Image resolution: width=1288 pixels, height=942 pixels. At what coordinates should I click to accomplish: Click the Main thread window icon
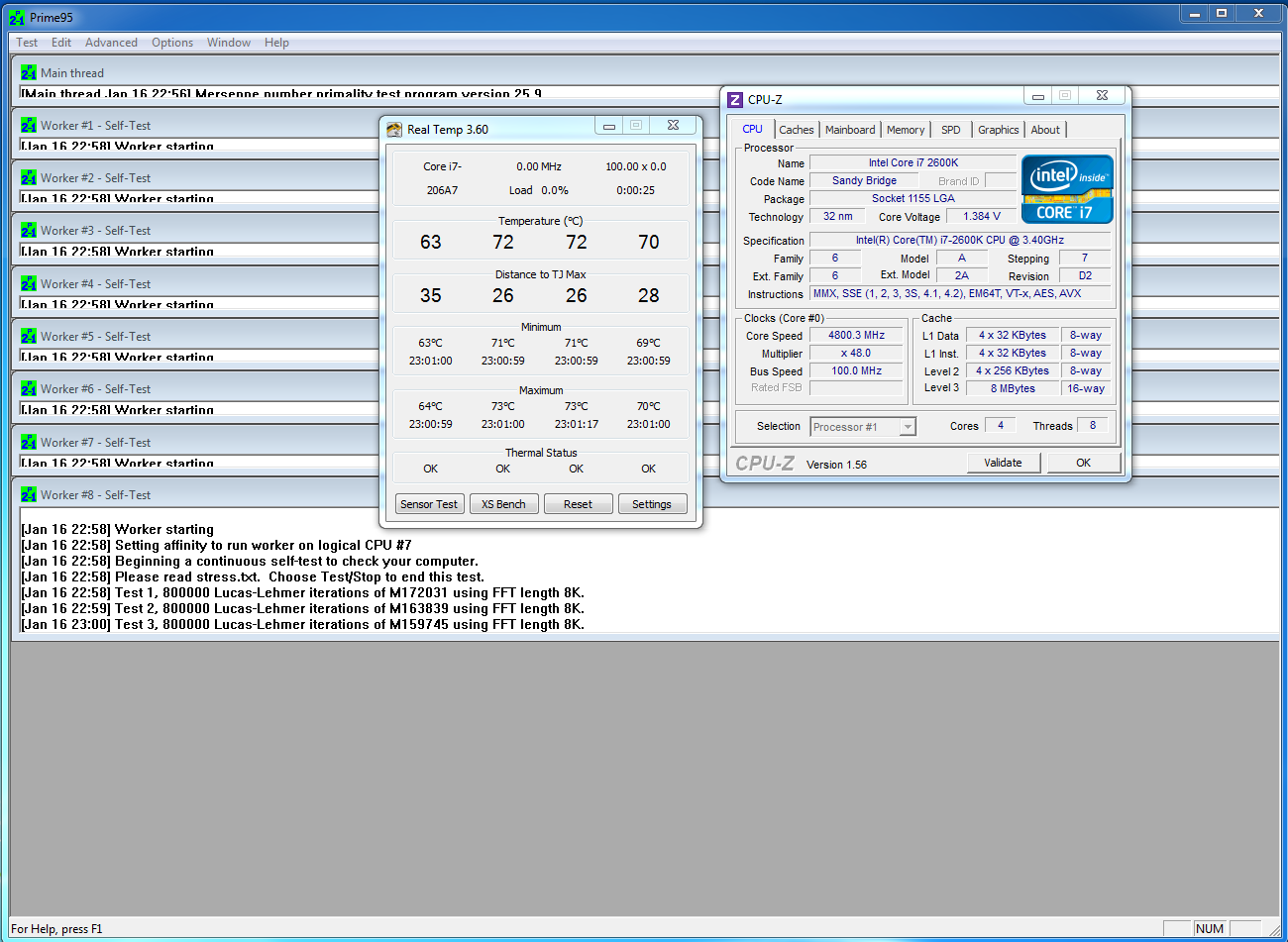pos(29,72)
